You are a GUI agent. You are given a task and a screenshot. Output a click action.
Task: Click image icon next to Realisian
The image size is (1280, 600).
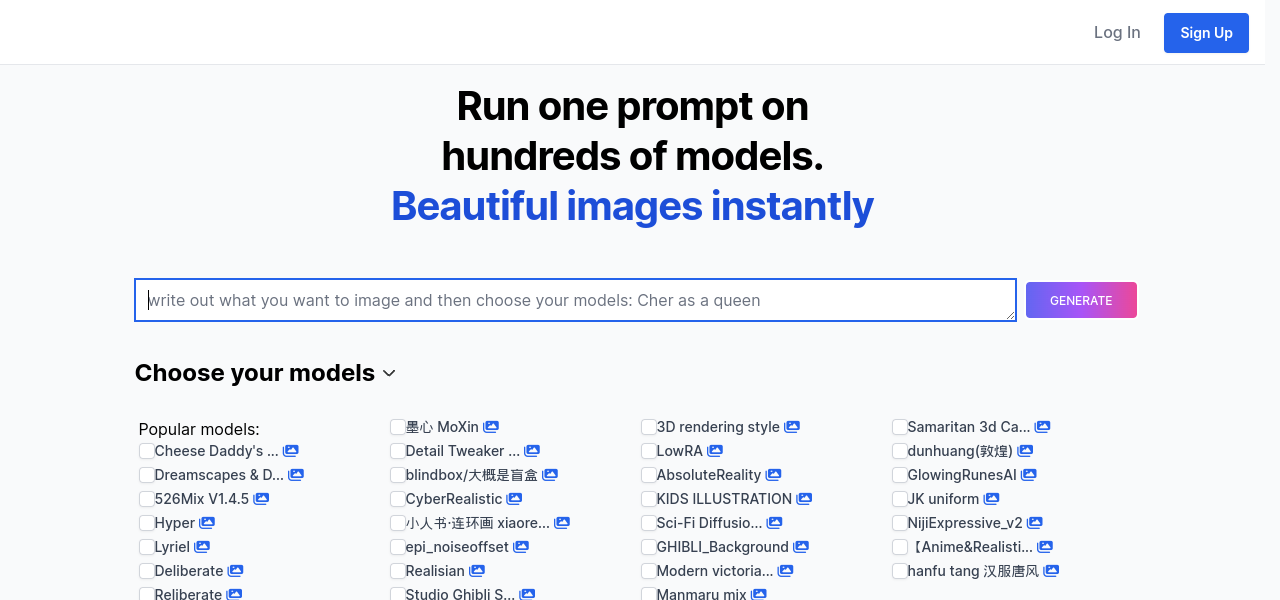coord(477,571)
